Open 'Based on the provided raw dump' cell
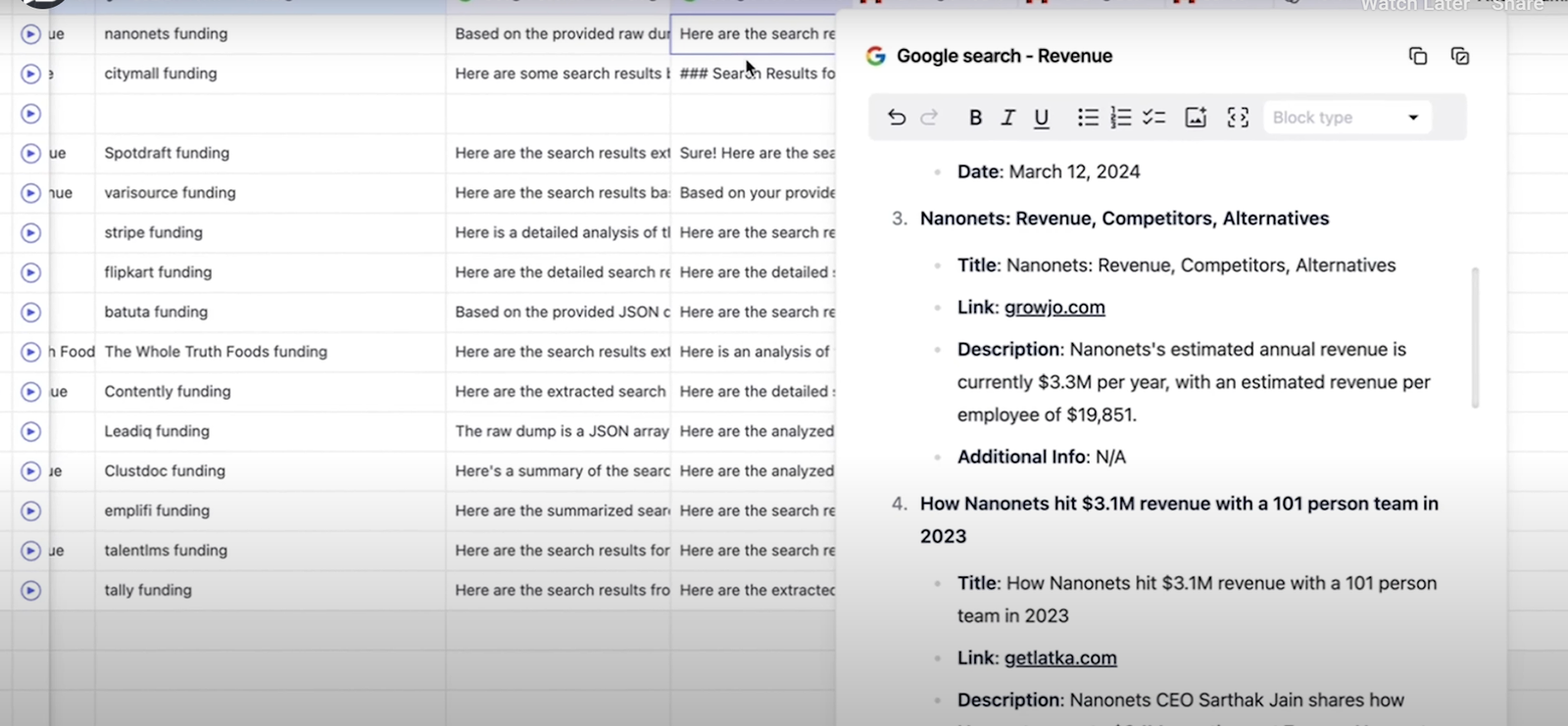 (559, 34)
